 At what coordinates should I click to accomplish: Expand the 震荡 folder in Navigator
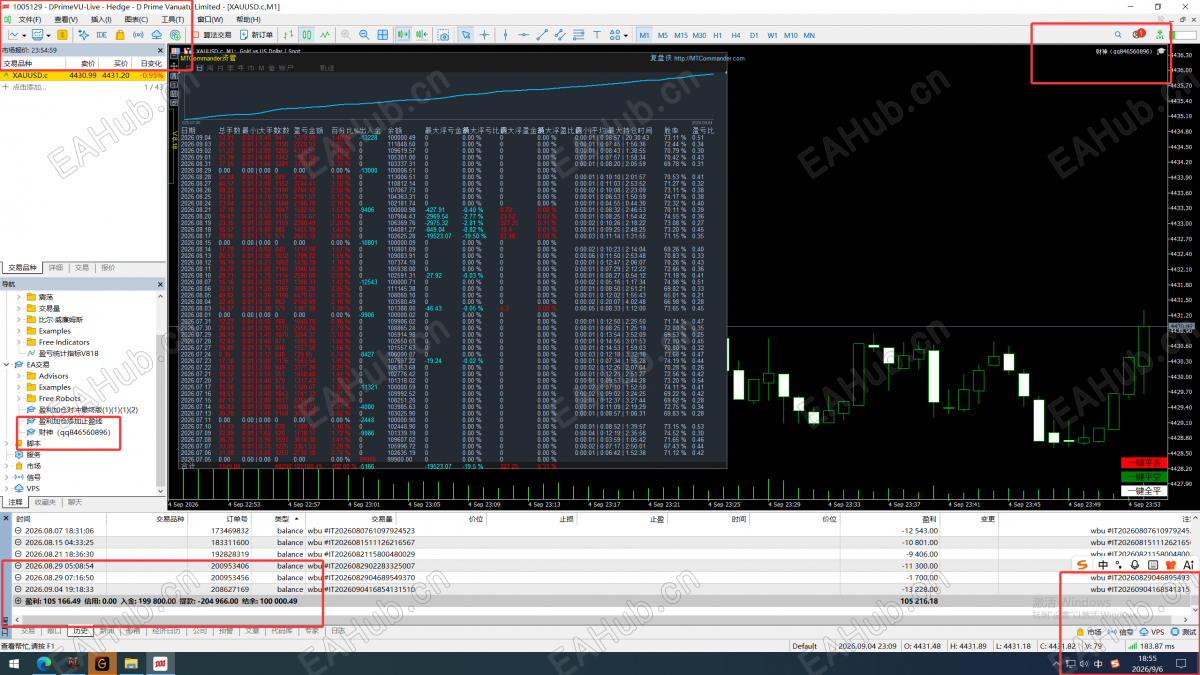coord(19,297)
